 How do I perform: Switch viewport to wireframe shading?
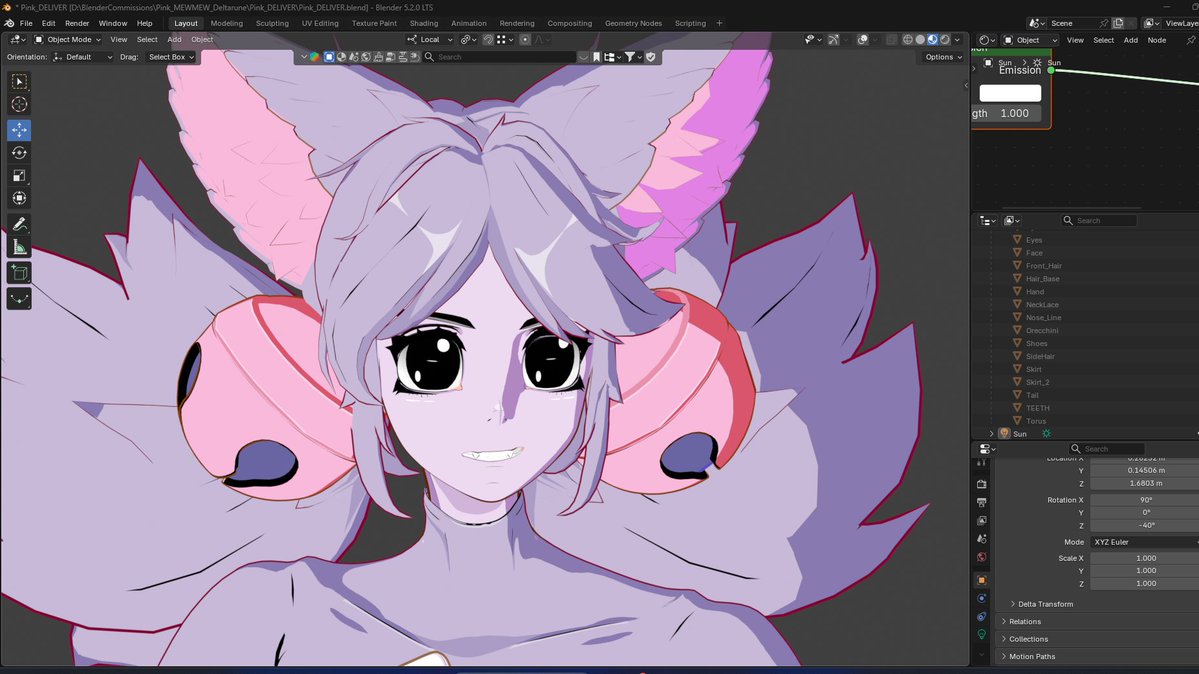tap(908, 40)
